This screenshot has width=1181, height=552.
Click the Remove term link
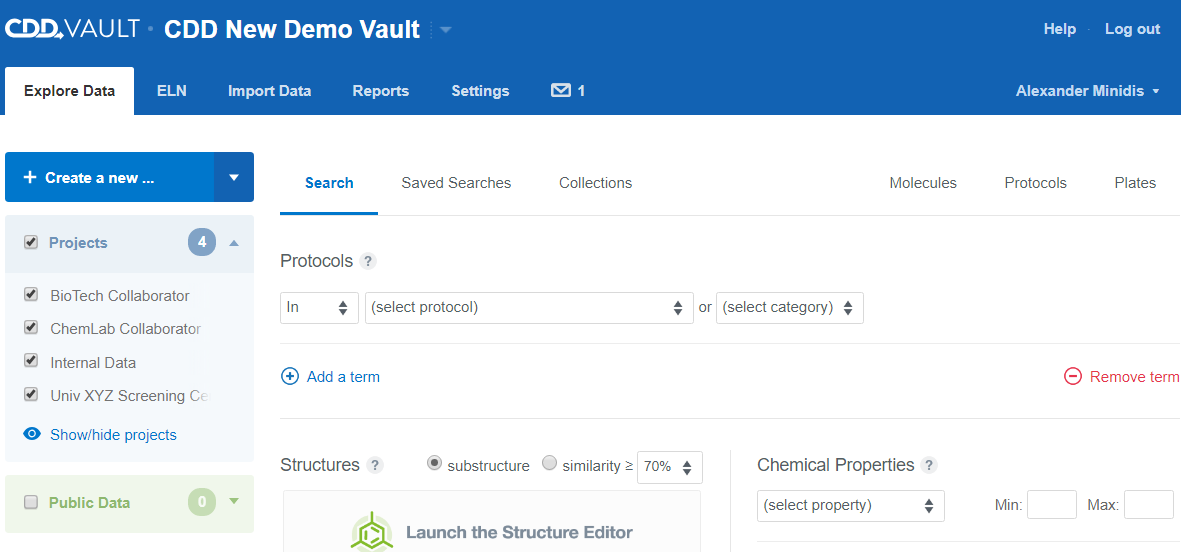[1135, 377]
